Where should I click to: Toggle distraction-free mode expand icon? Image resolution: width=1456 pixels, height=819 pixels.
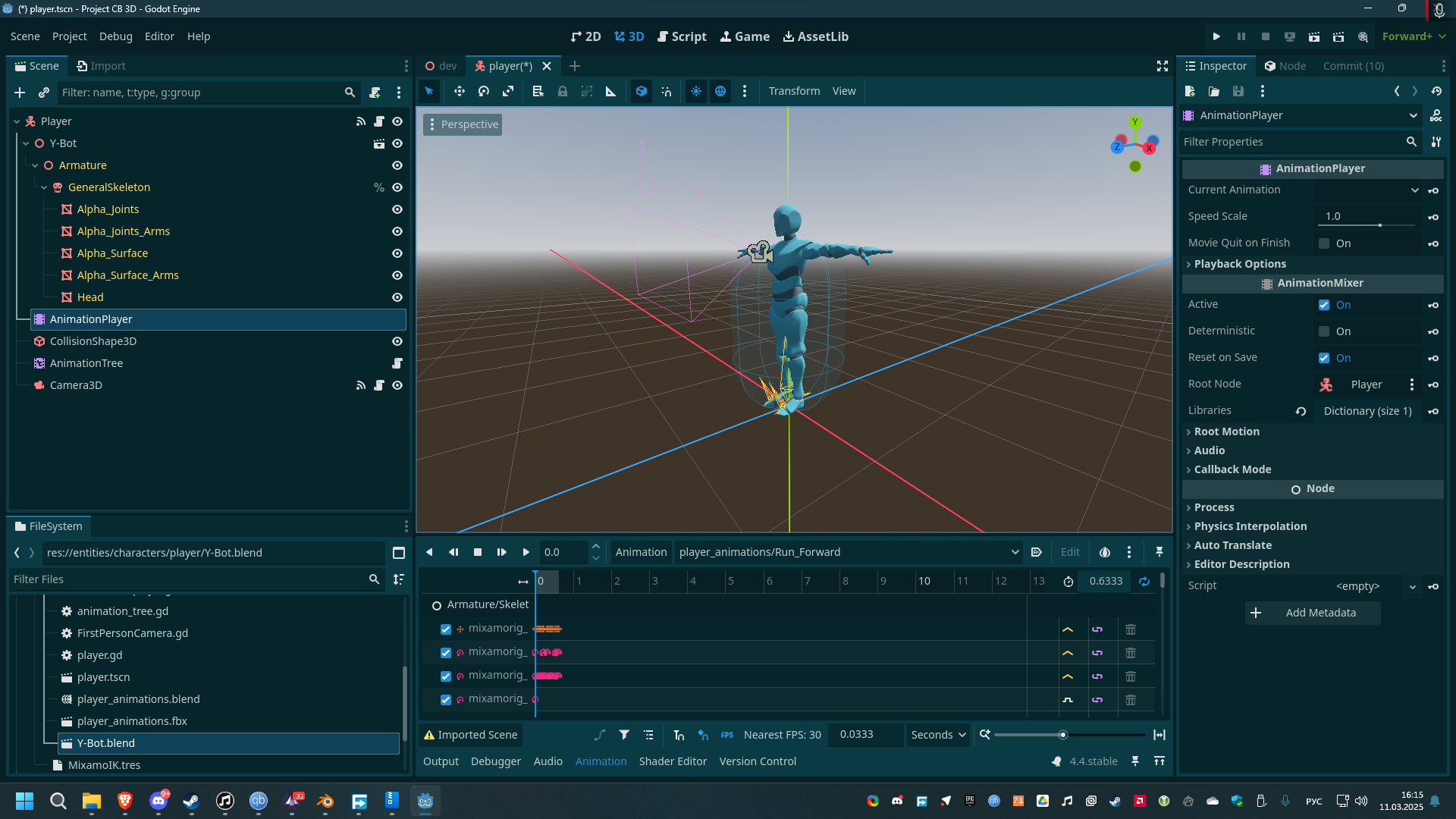[x=1163, y=66]
